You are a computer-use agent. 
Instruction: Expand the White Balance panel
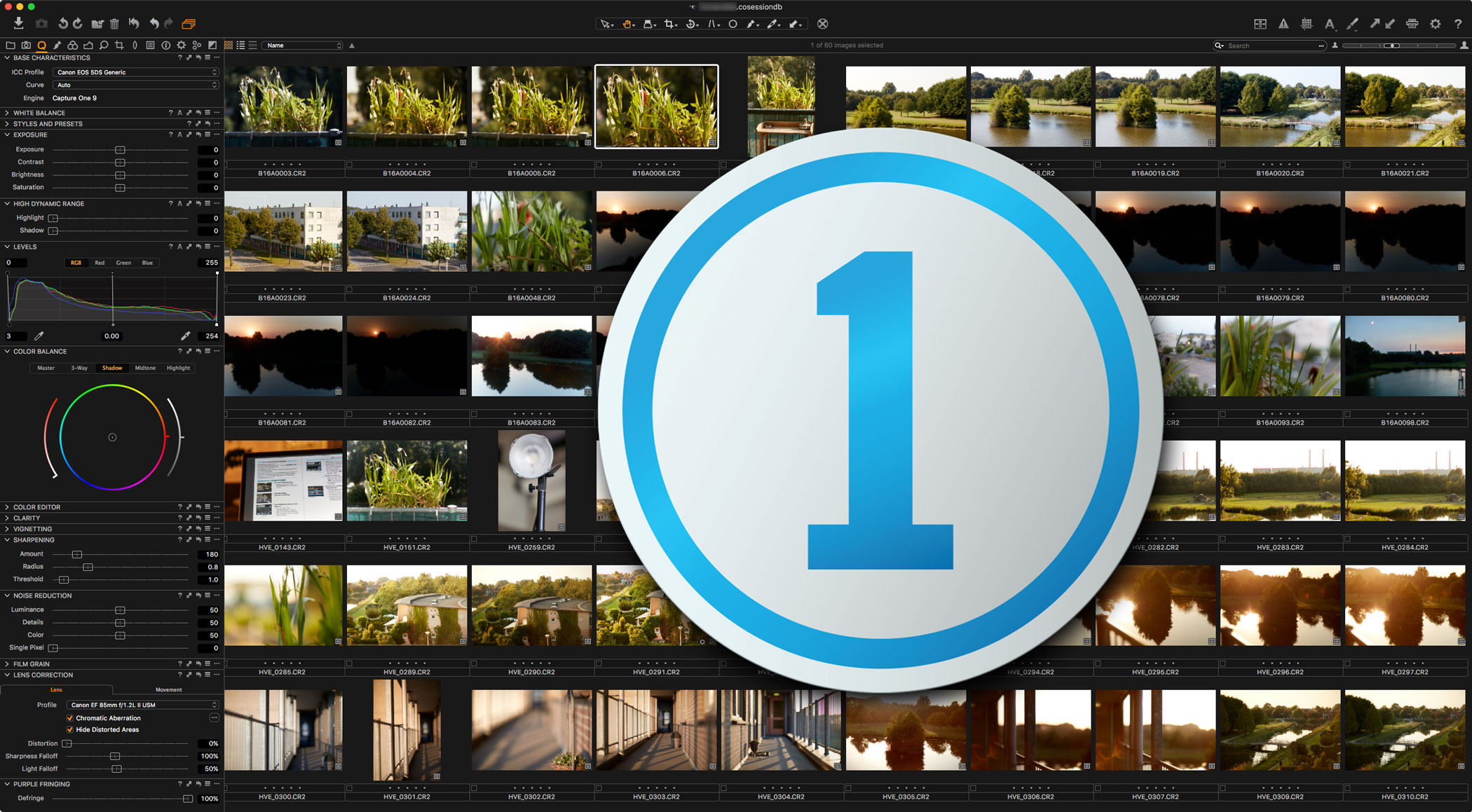click(7, 113)
